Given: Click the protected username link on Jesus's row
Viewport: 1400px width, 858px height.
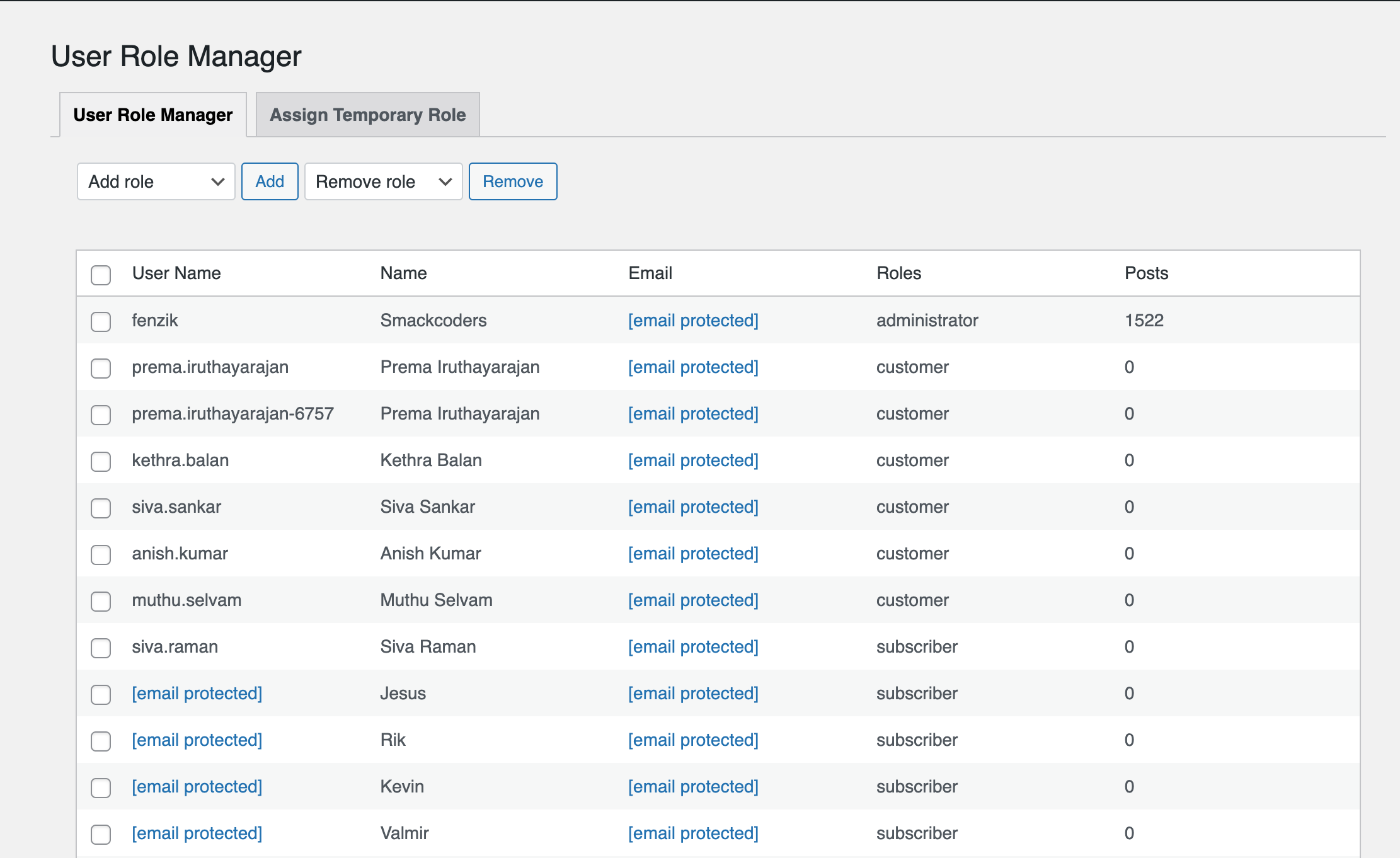Looking at the screenshot, I should pos(197,693).
